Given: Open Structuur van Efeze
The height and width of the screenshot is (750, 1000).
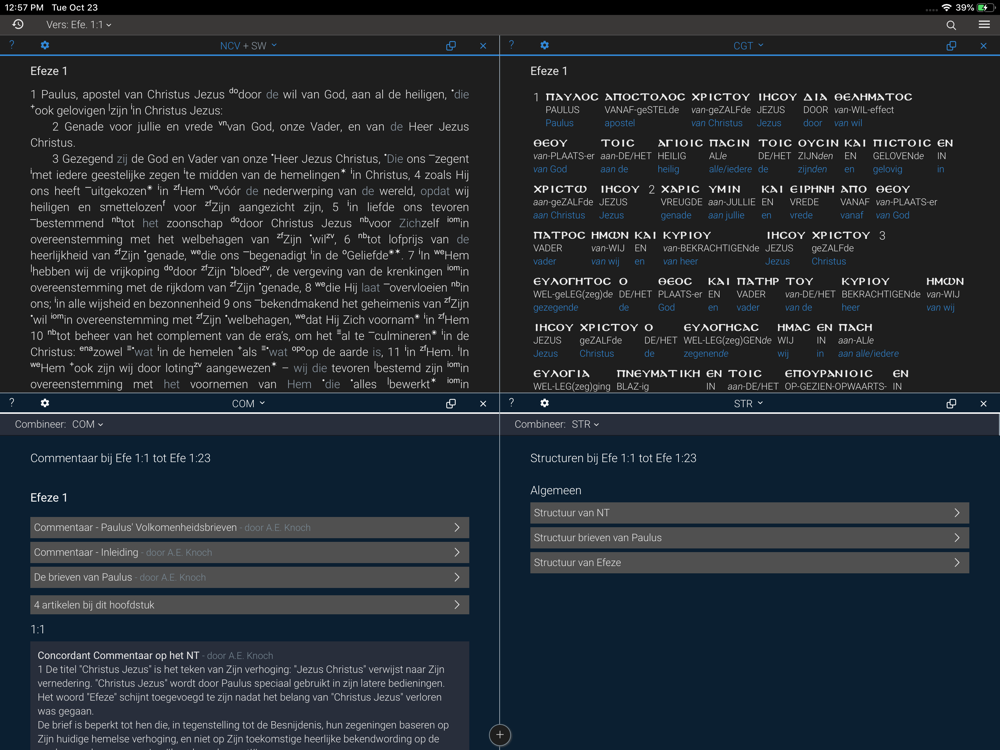Looking at the screenshot, I should pyautogui.click(x=749, y=562).
